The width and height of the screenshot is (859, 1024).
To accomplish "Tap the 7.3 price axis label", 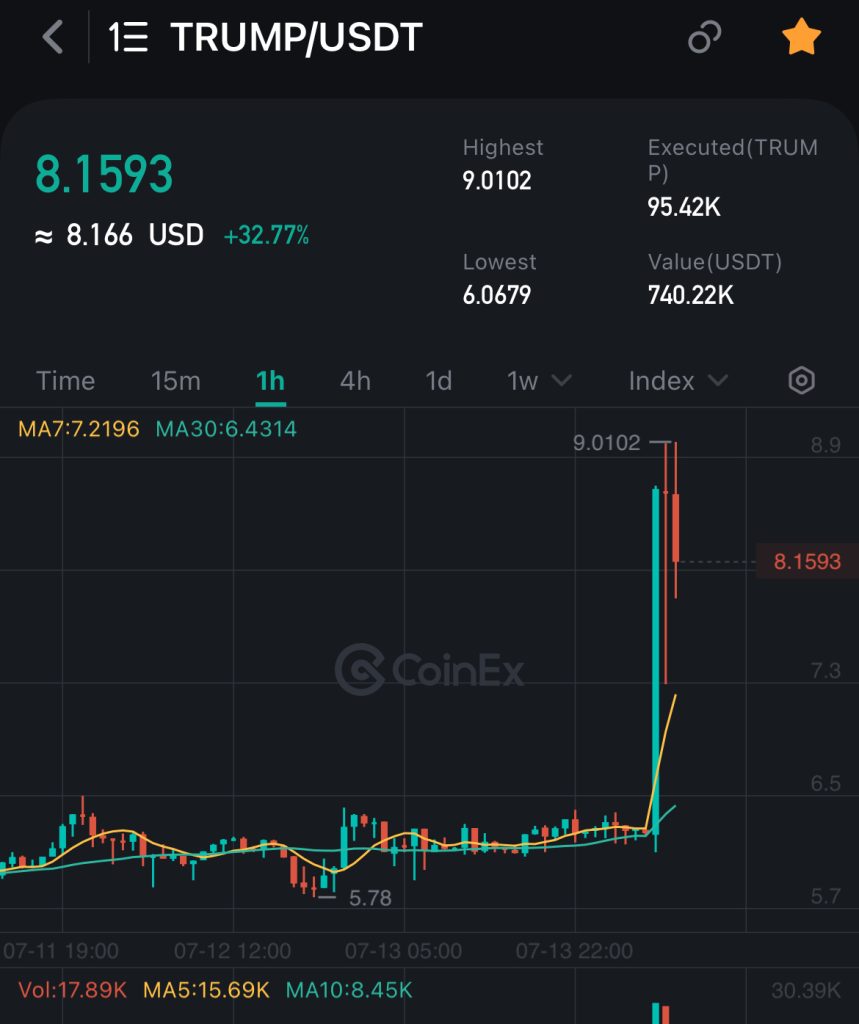I will 826,671.
